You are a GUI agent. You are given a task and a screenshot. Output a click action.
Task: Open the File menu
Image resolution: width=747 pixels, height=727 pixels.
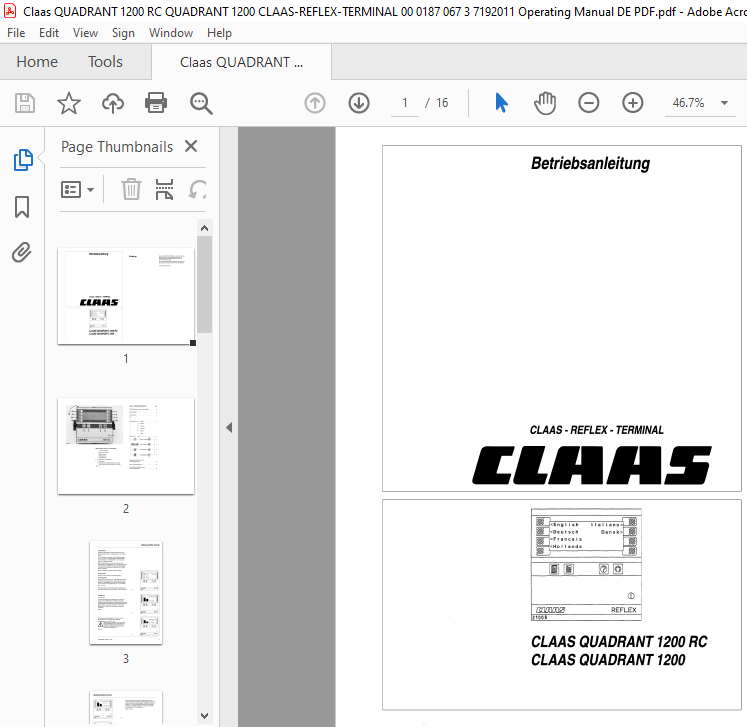click(x=16, y=33)
